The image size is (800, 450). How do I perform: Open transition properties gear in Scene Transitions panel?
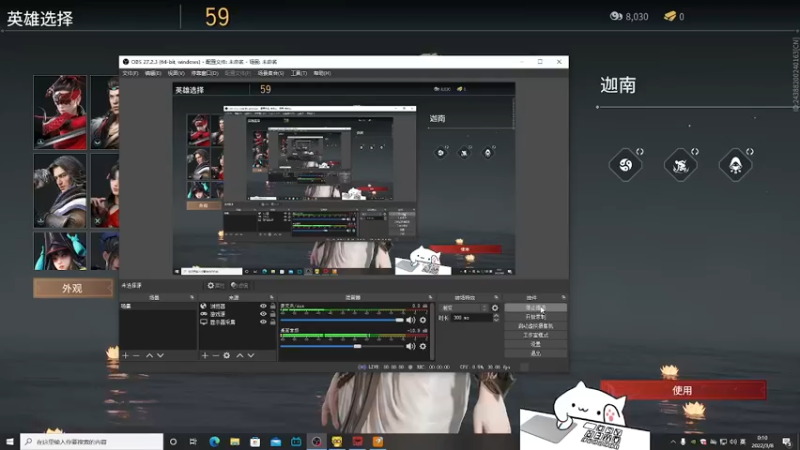(x=494, y=308)
